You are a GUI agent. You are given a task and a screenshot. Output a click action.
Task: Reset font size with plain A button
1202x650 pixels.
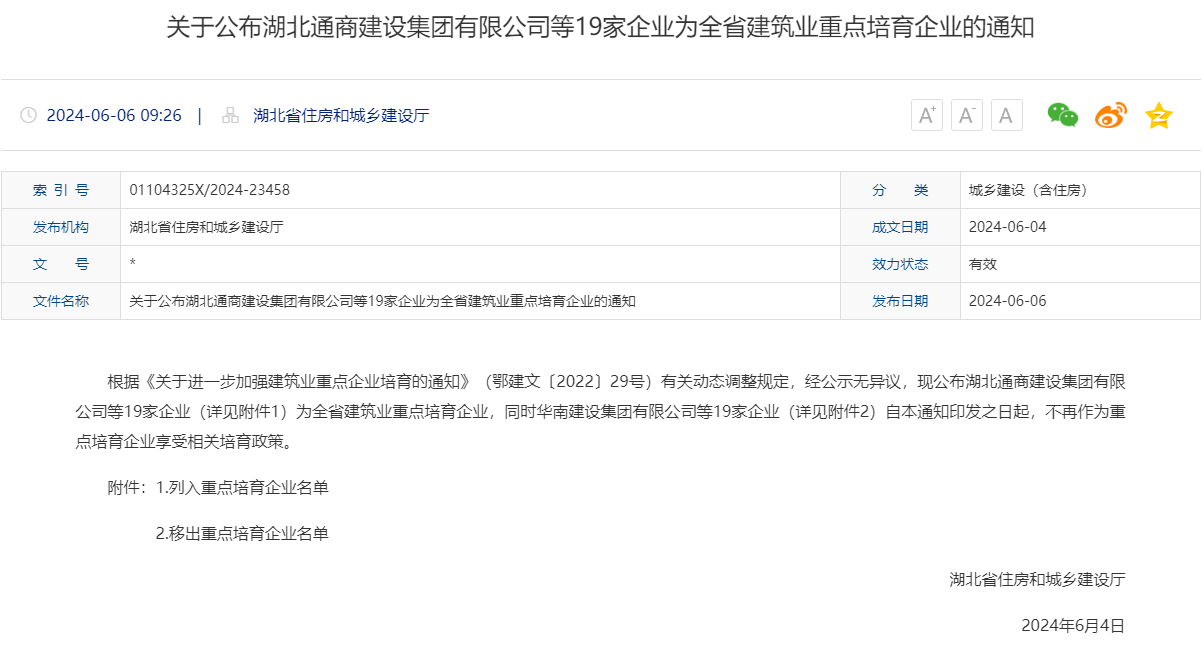(1007, 115)
